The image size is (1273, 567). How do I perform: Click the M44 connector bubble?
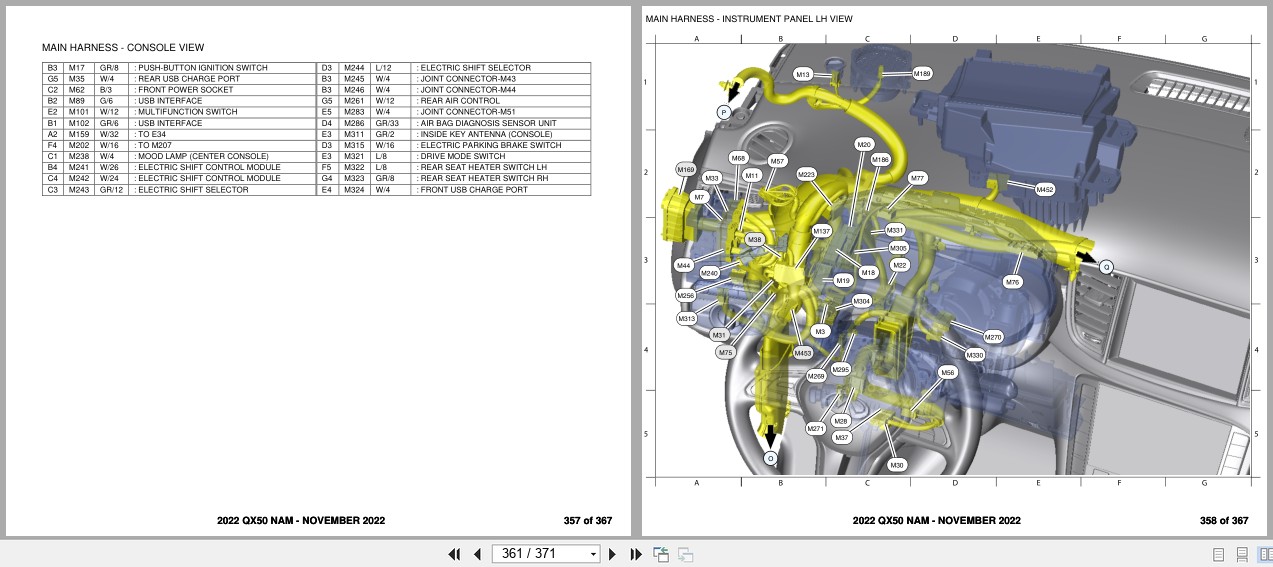(683, 266)
